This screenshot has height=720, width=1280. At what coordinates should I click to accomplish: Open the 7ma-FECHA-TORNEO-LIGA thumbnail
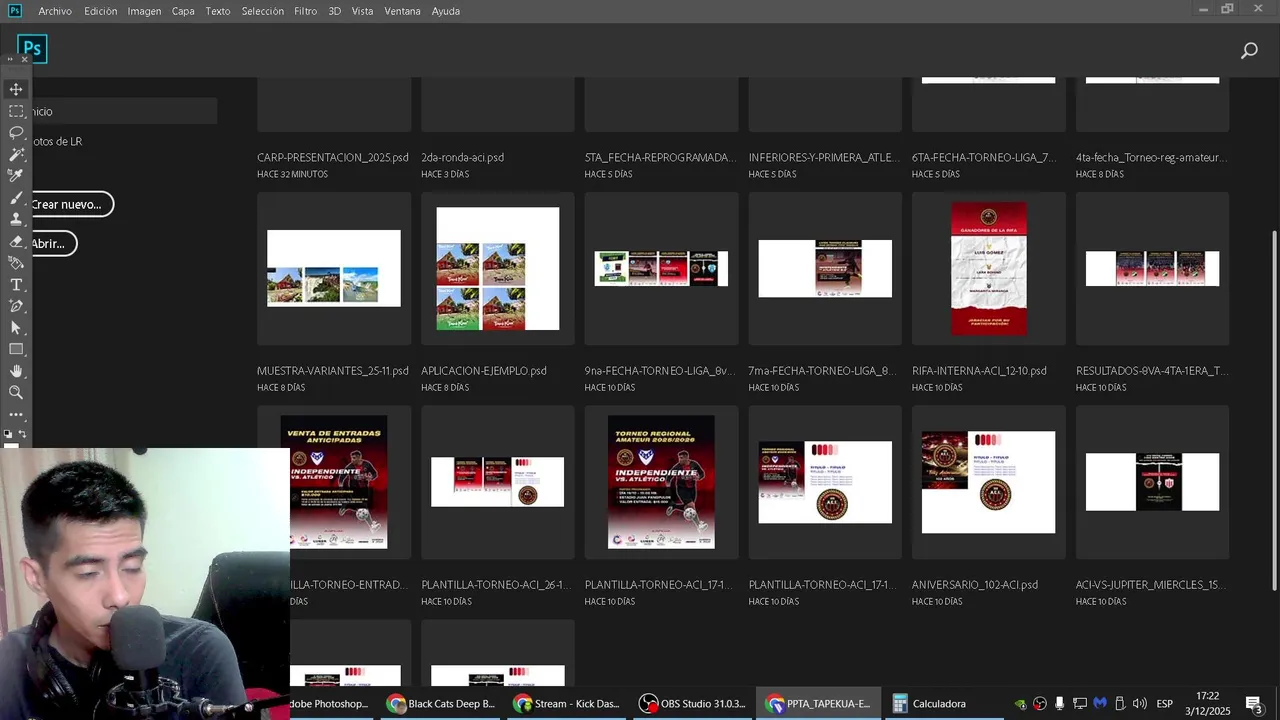point(825,268)
